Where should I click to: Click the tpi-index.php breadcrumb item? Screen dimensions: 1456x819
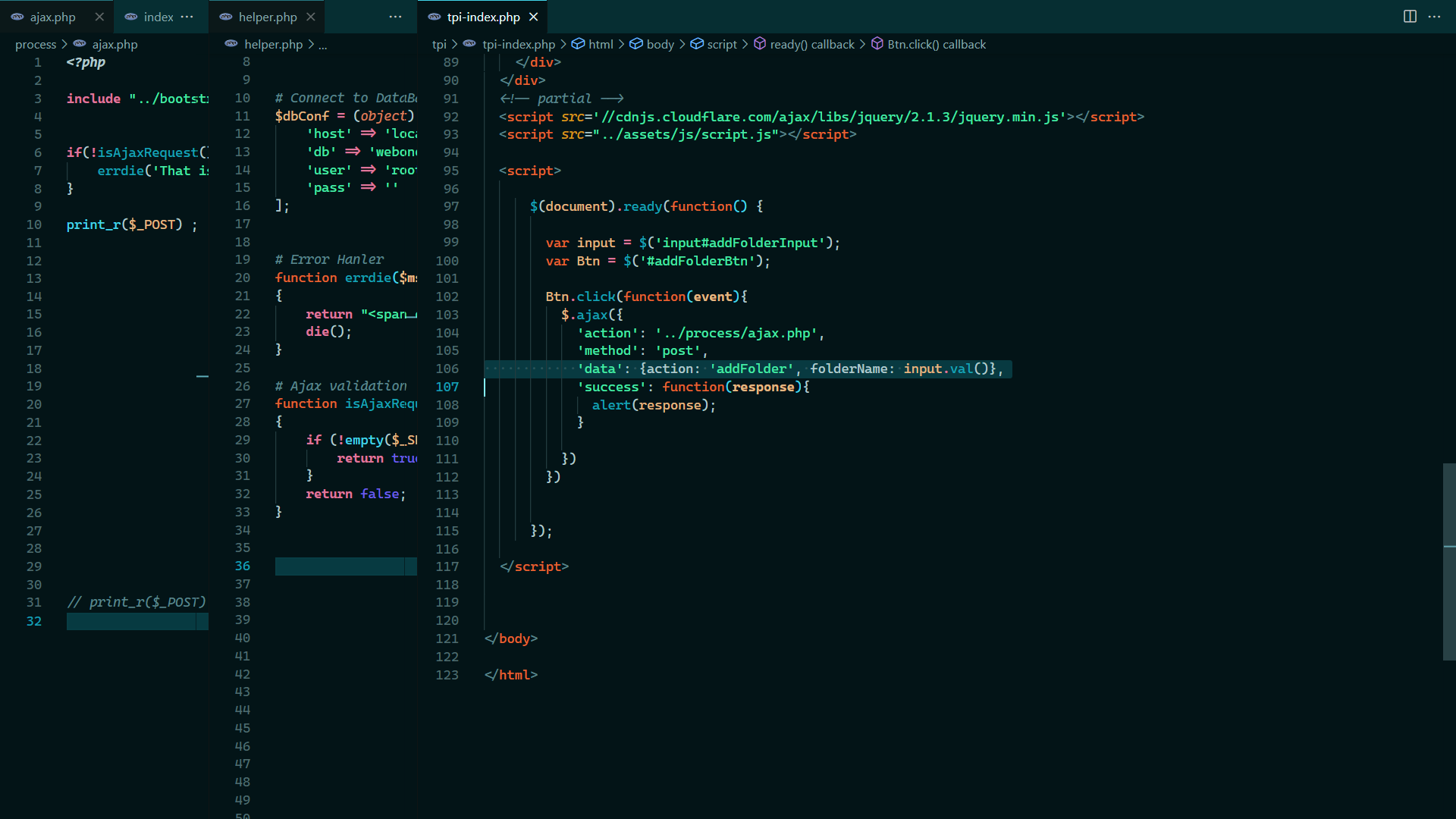(519, 45)
